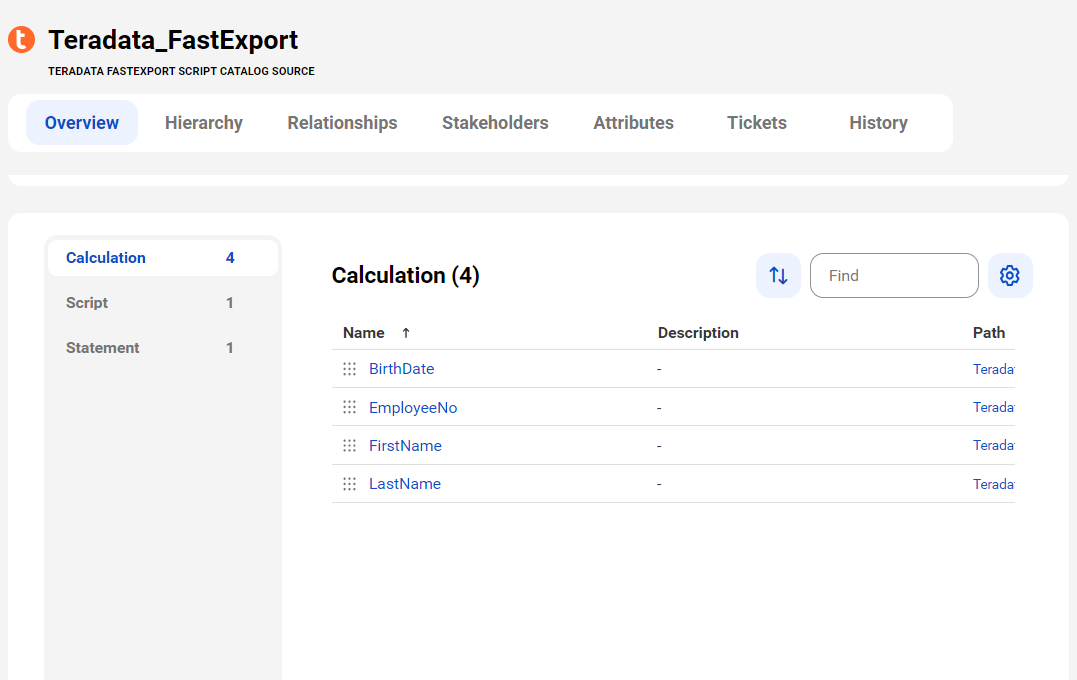Grab the drag handle beside BirthDate
Image resolution: width=1077 pixels, height=680 pixels.
click(x=350, y=369)
